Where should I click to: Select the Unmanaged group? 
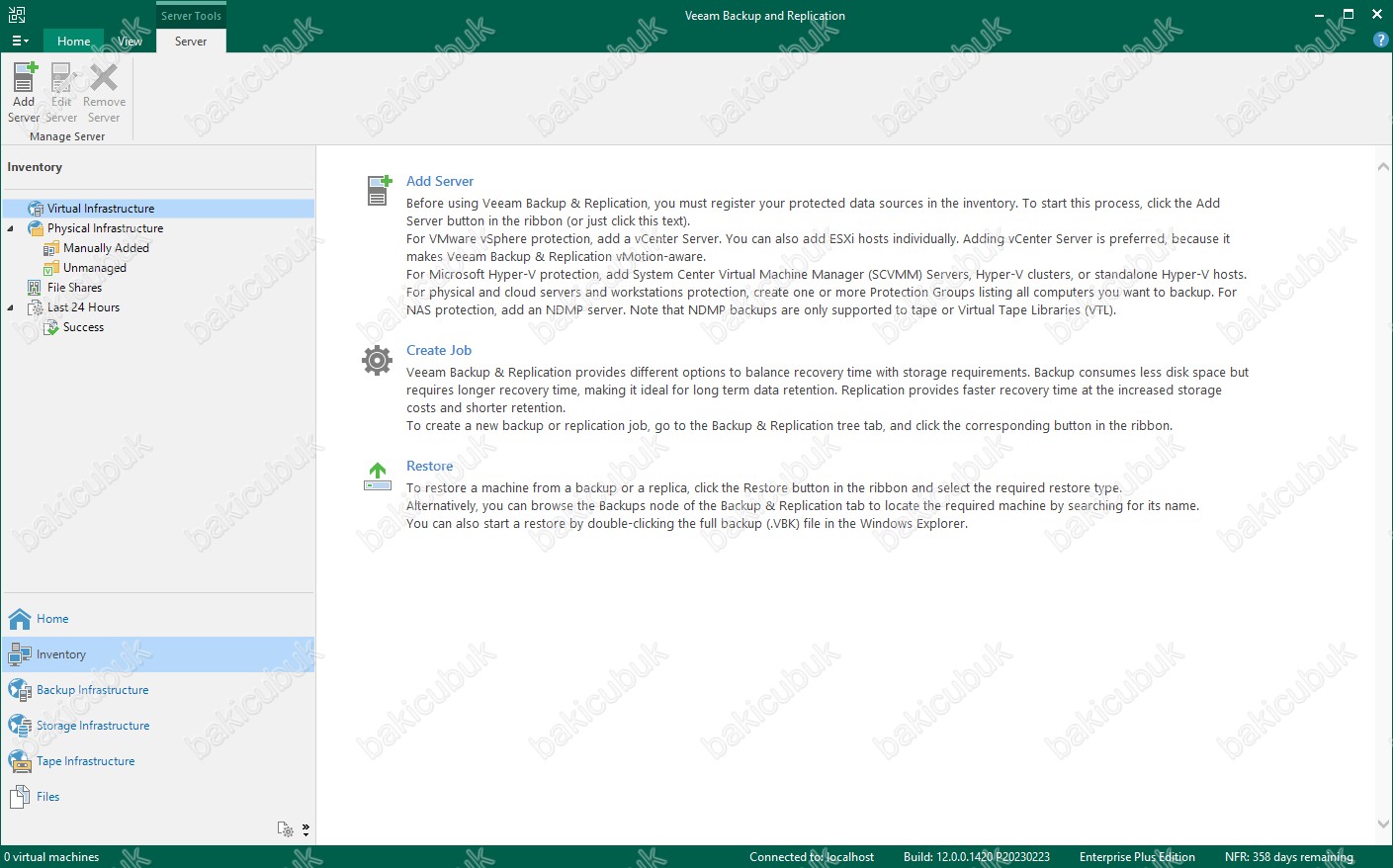click(x=95, y=268)
